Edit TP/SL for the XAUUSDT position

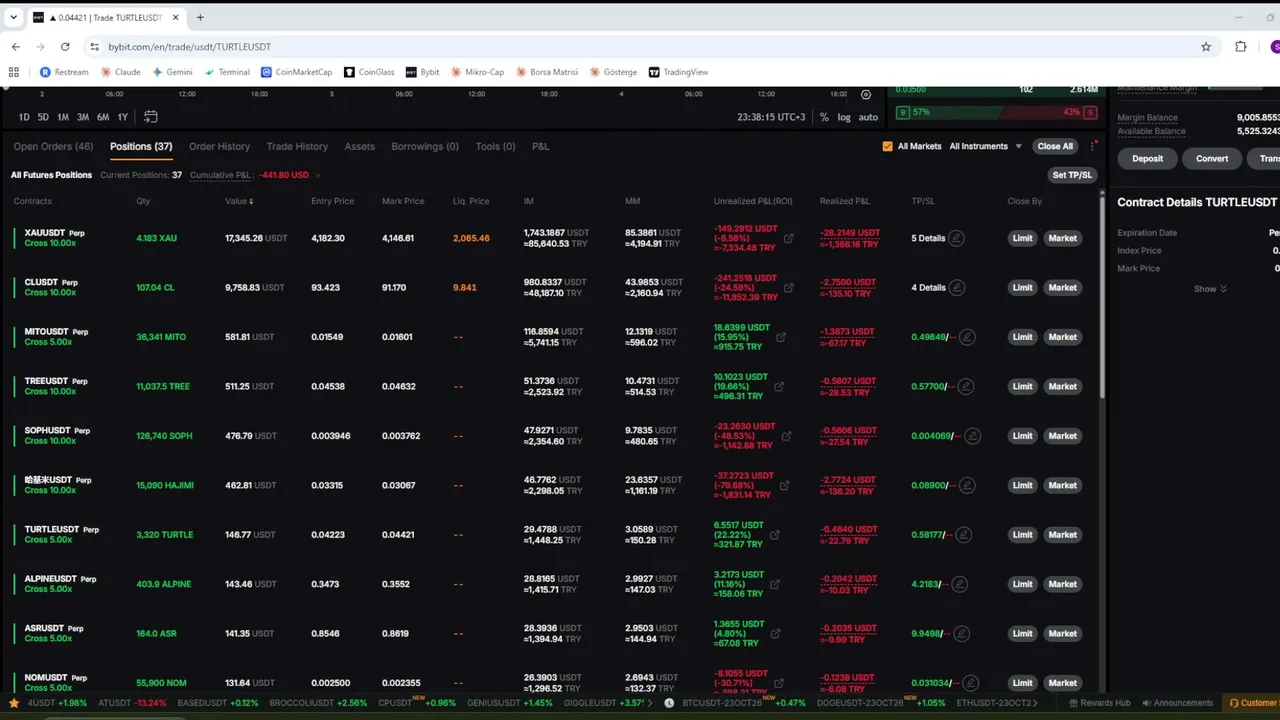(957, 238)
